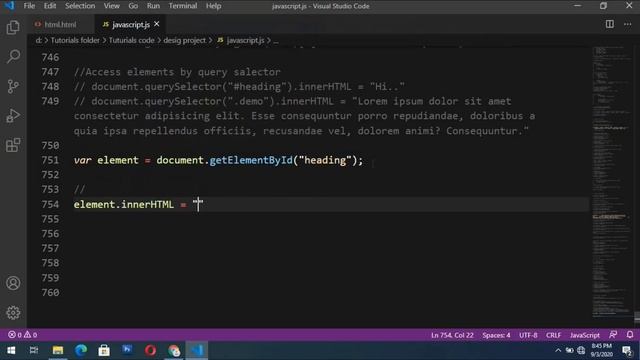Open Microsoft Edge from taskbar
Viewport: 640px width, 360px height.
click(81, 350)
